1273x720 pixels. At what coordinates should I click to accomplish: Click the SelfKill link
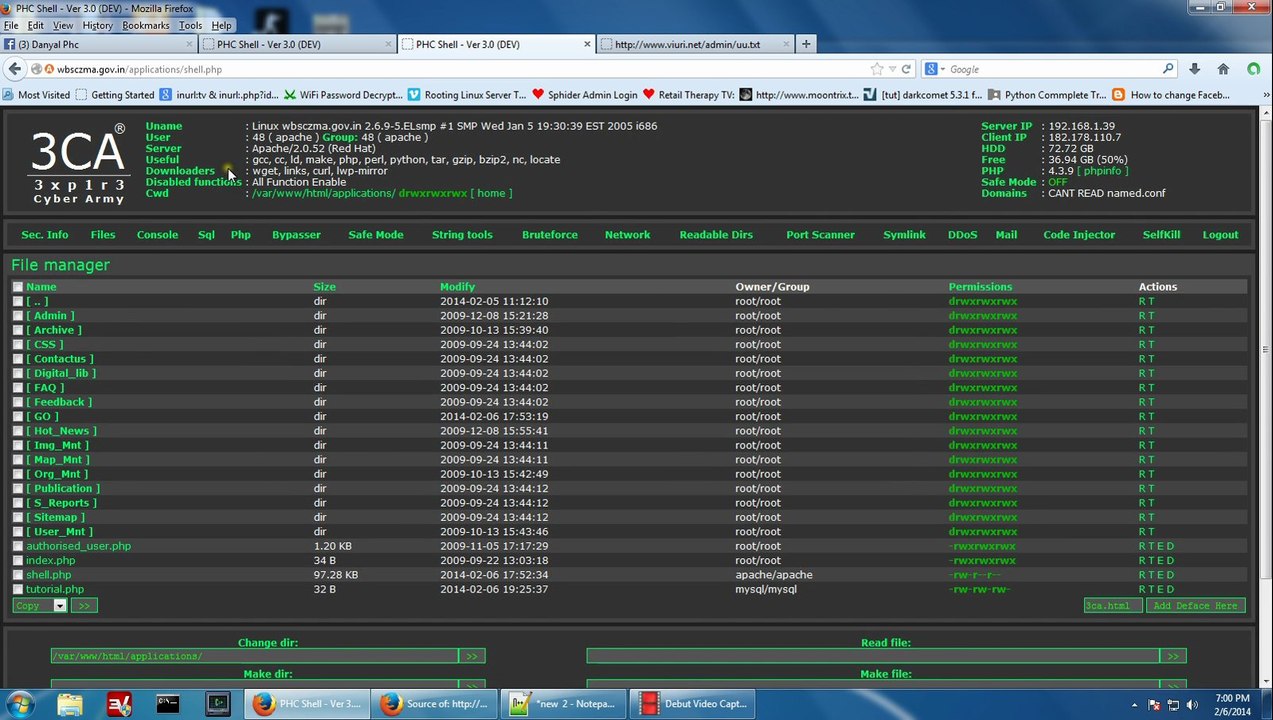pyautogui.click(x=1161, y=235)
